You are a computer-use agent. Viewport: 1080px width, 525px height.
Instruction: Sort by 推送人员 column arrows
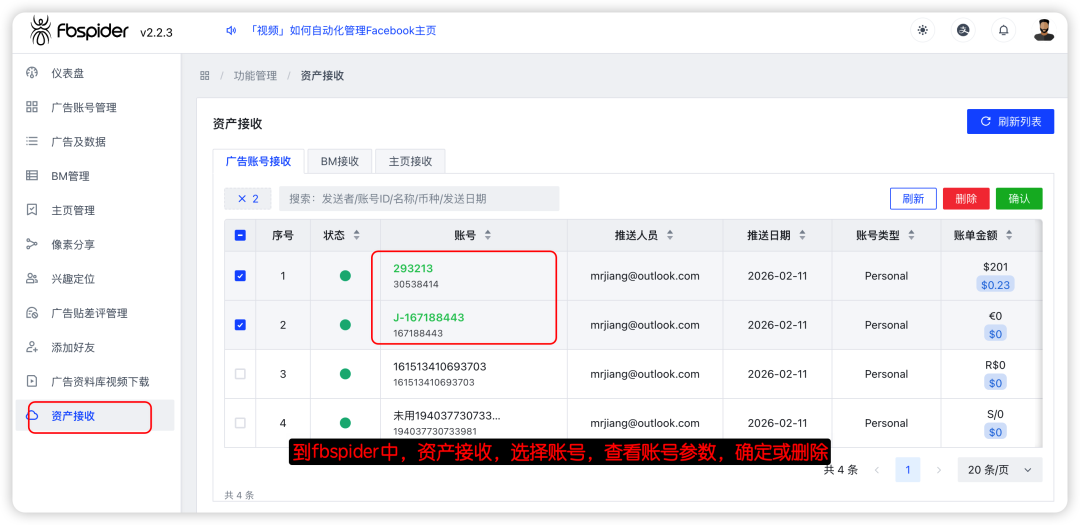(x=669, y=235)
